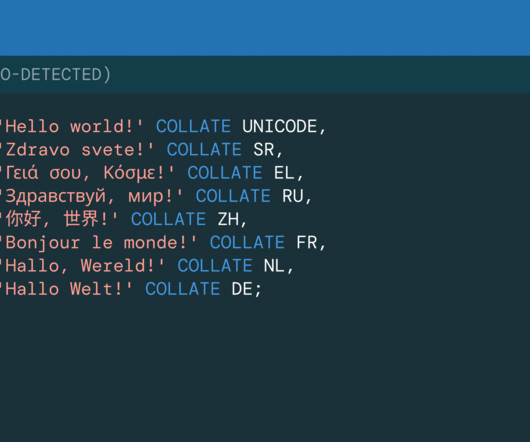
Task: Click the Greek 'Γειά σου, Κόσμε!' string
Action: click(x=88, y=173)
